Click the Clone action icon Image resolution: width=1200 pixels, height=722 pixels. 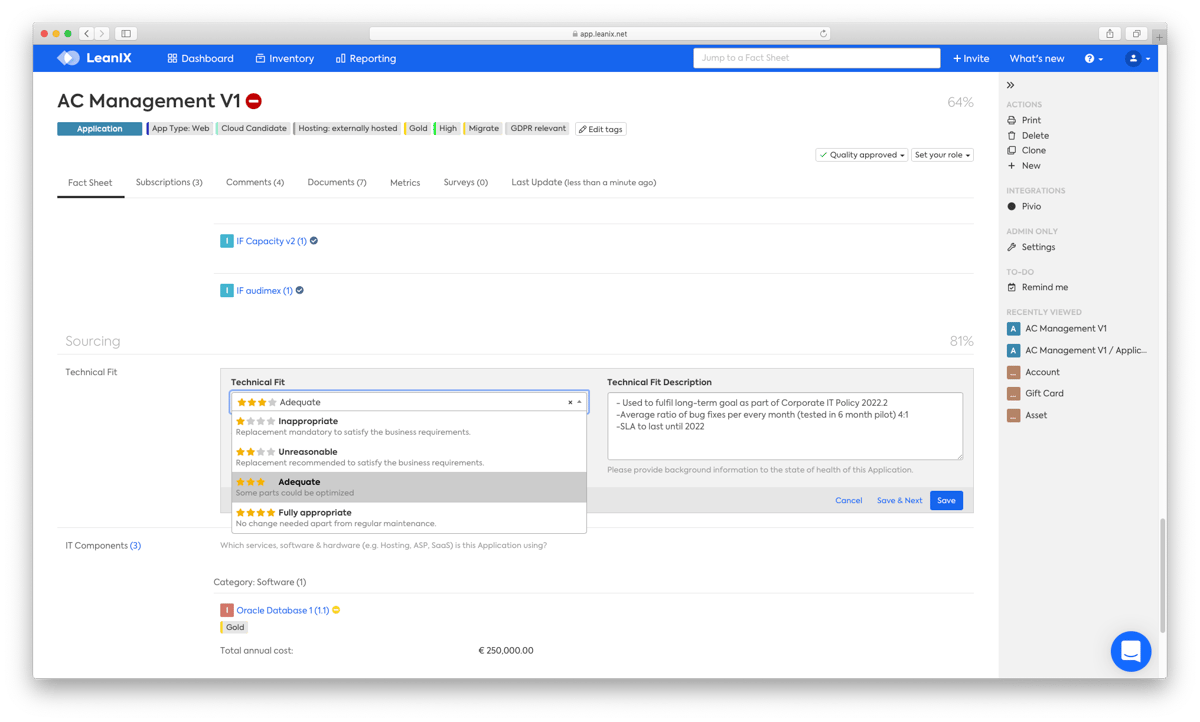click(x=1011, y=150)
